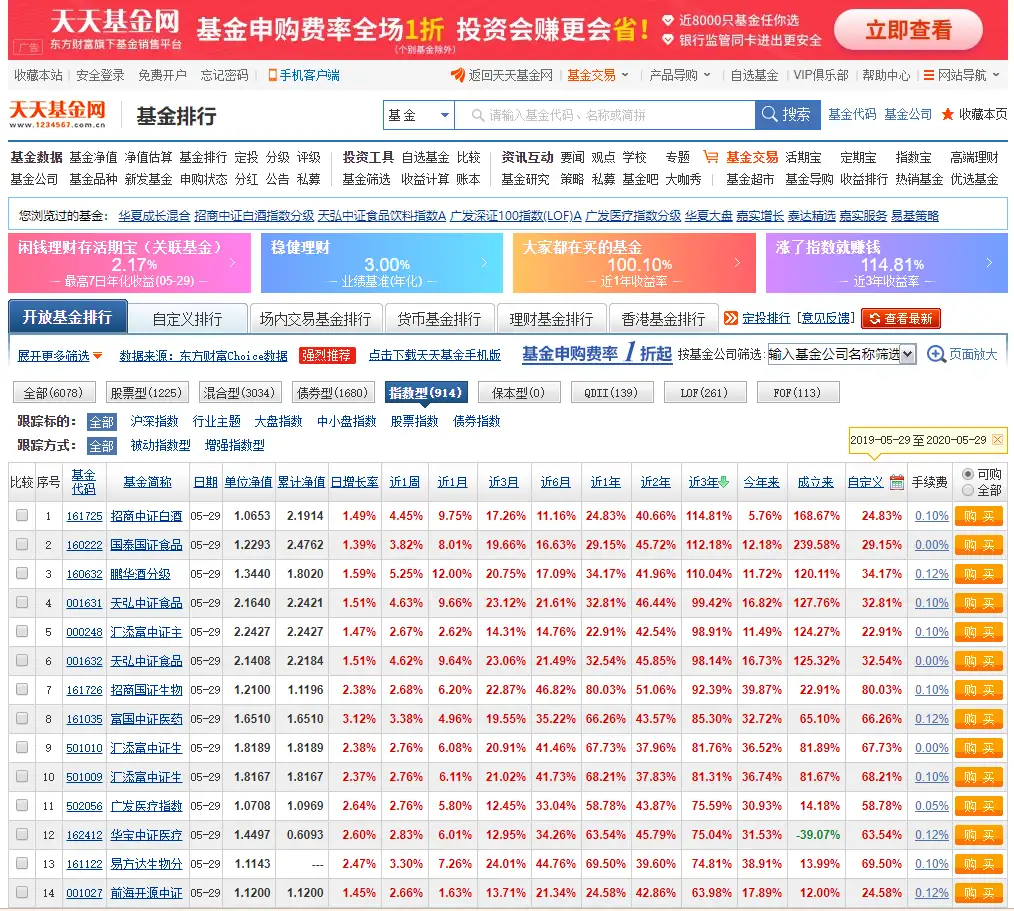The width and height of the screenshot is (1014, 911).
Task: Click the hamburger icon beside 网站导航
Action: tap(929, 76)
